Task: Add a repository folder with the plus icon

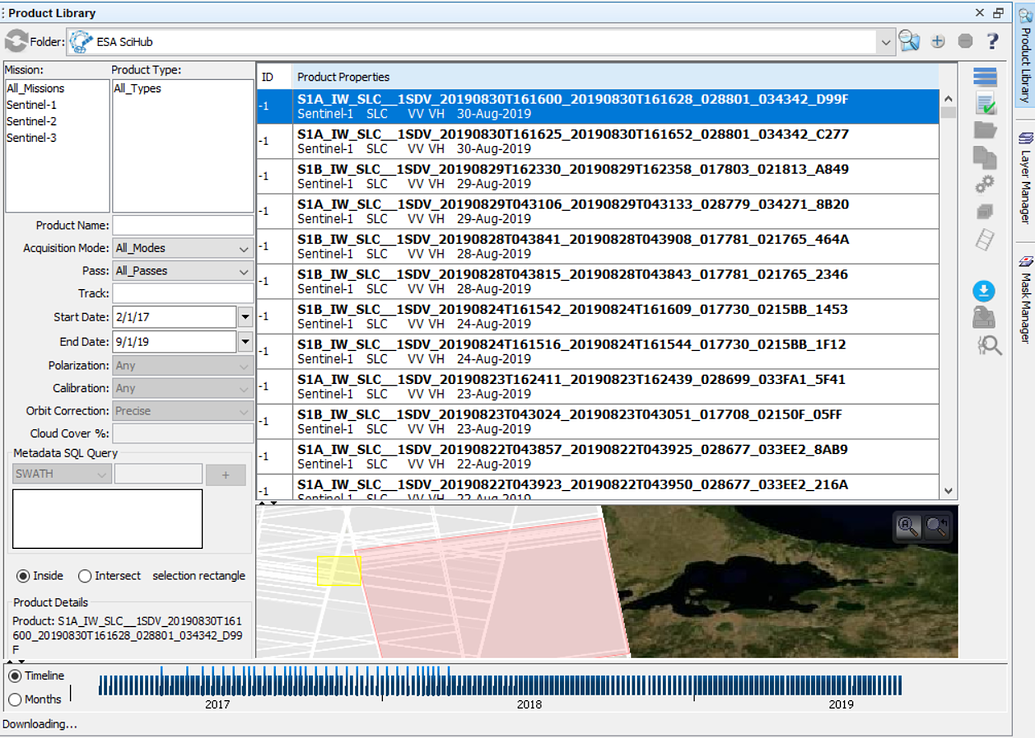Action: [x=937, y=41]
